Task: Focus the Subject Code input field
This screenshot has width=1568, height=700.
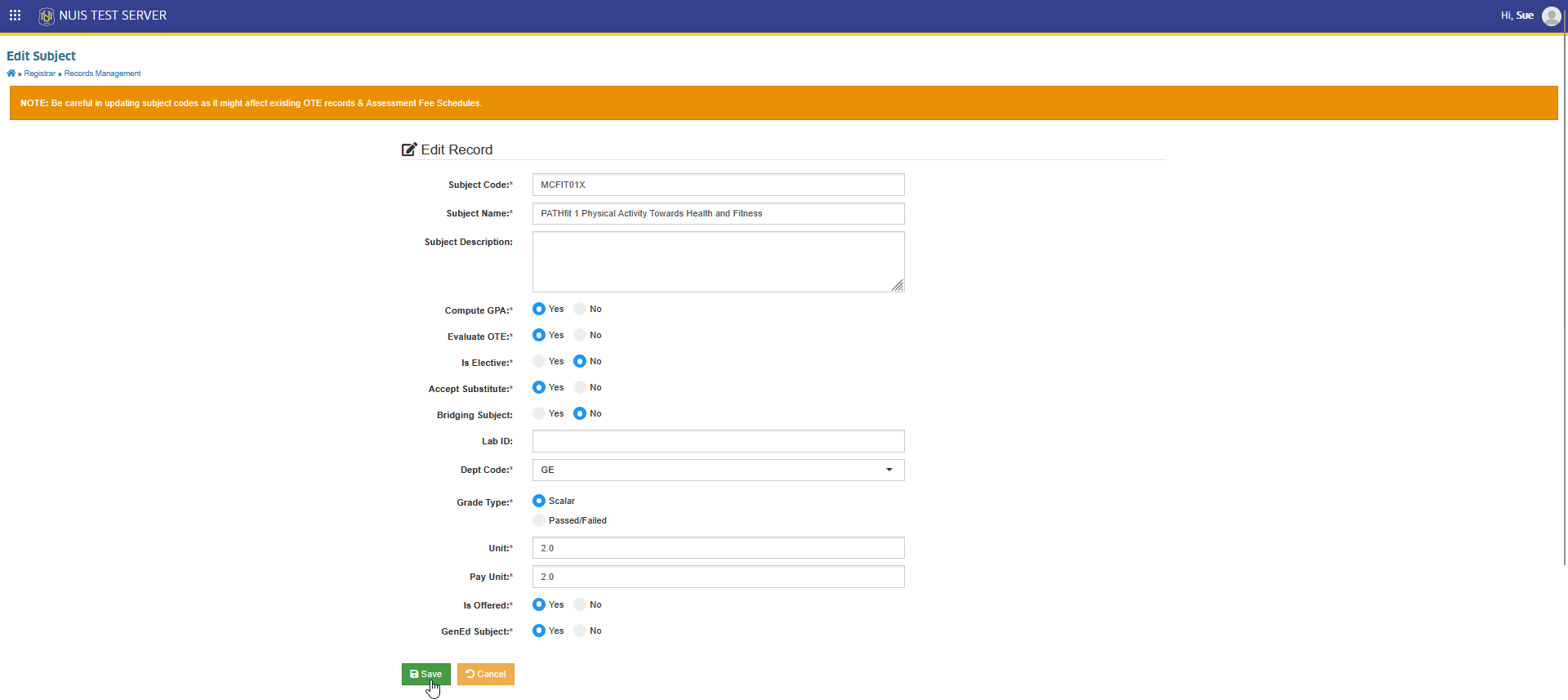Action: (x=719, y=185)
